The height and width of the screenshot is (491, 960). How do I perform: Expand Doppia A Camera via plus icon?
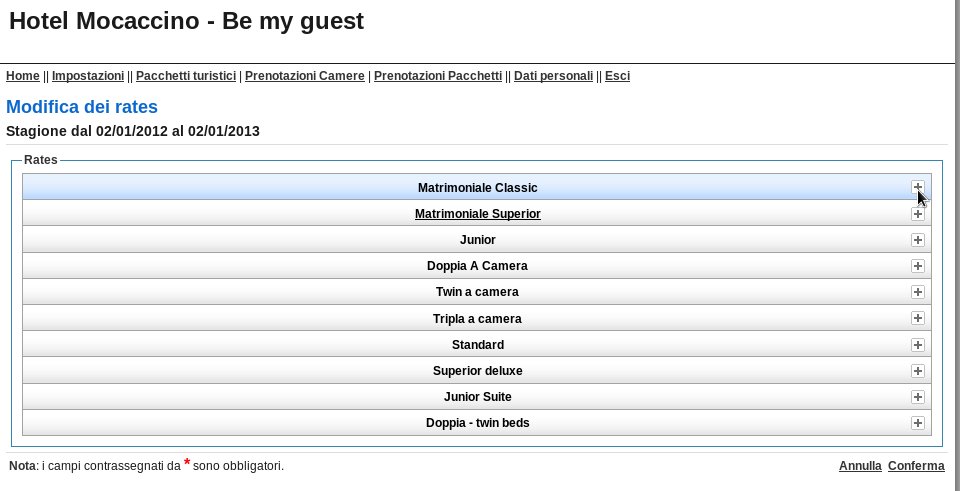[917, 266]
